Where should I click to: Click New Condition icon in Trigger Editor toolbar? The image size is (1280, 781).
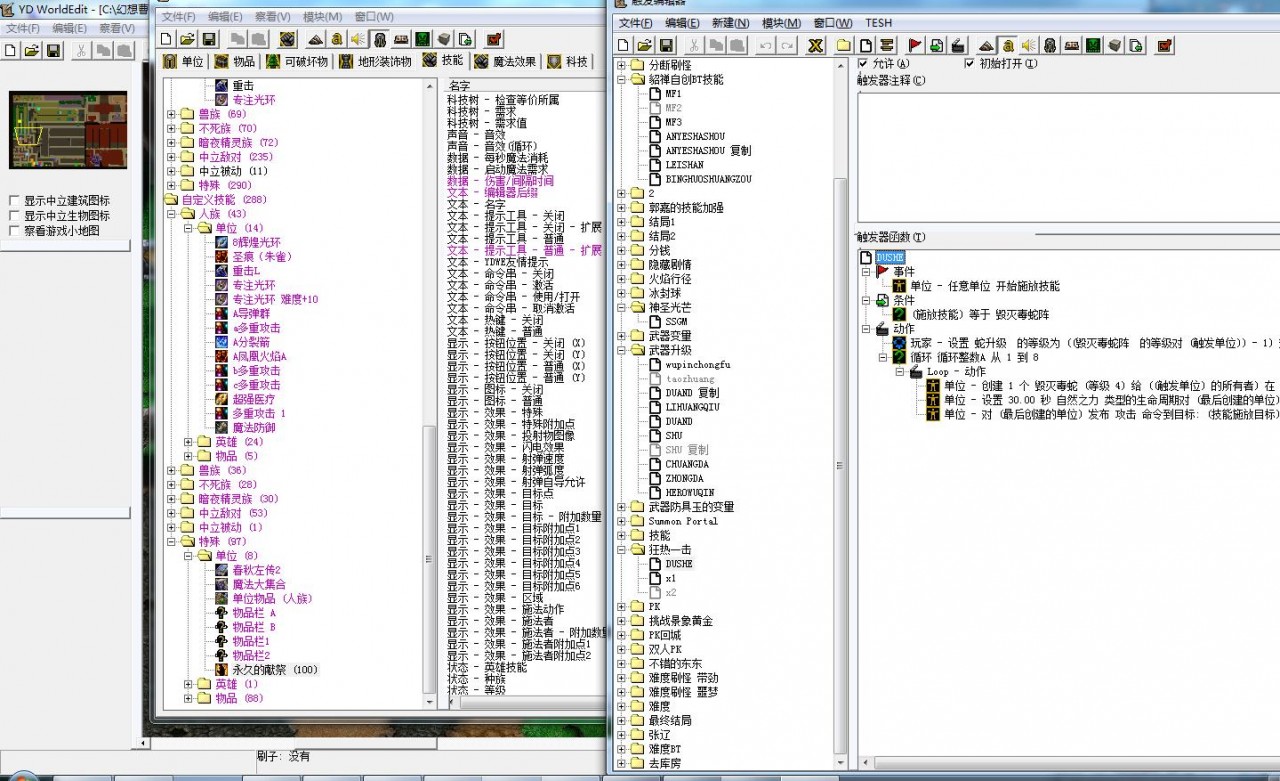click(937, 45)
